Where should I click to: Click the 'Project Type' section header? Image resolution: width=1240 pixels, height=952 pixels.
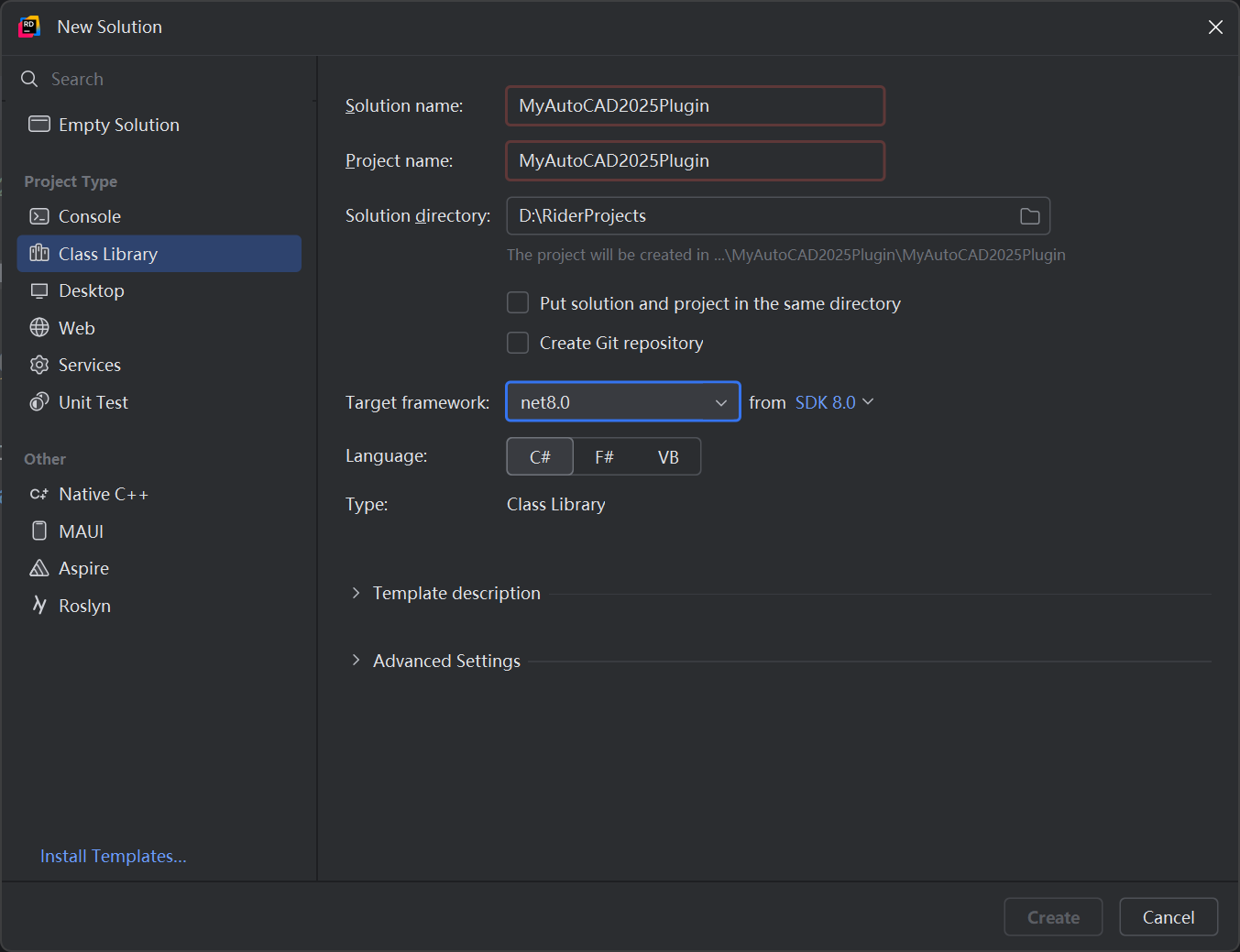[x=71, y=181]
